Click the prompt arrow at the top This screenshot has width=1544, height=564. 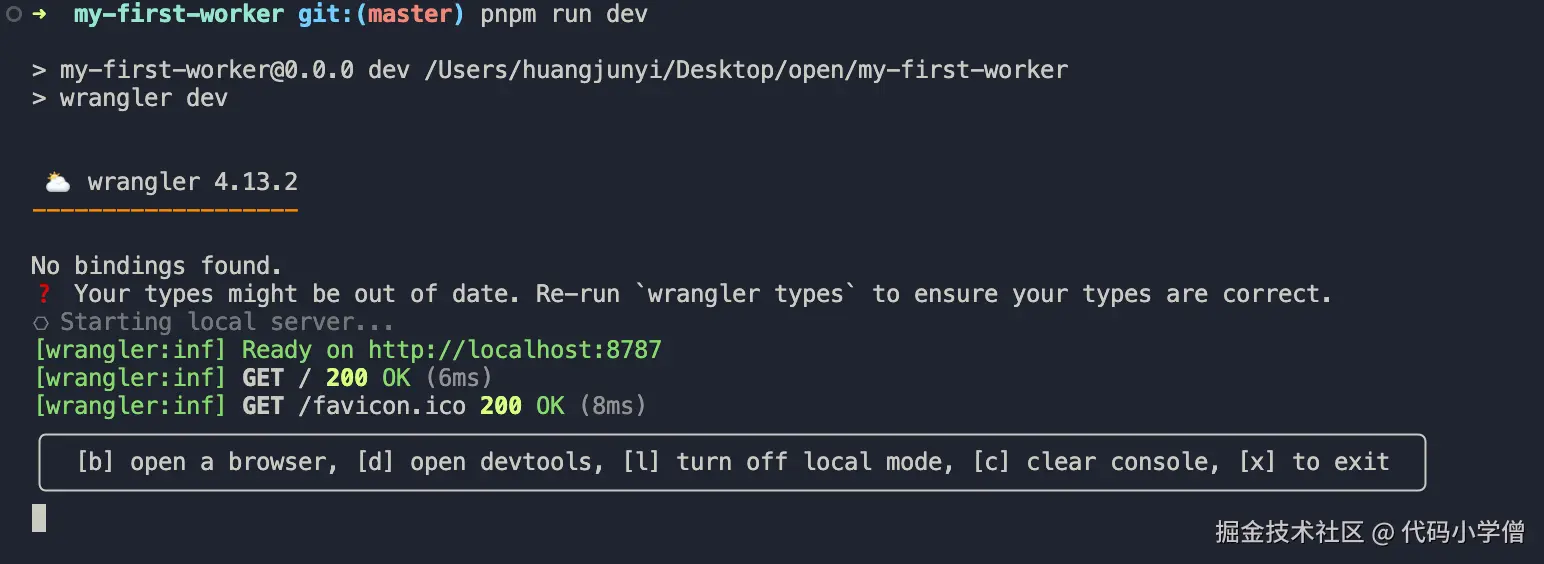click(x=39, y=14)
